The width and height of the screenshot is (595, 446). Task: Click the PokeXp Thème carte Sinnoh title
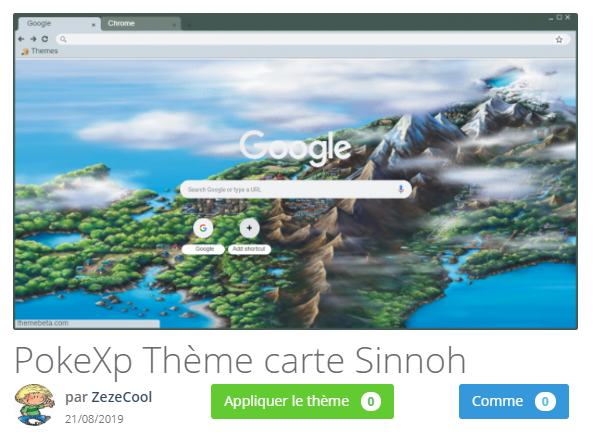pyautogui.click(x=240, y=361)
